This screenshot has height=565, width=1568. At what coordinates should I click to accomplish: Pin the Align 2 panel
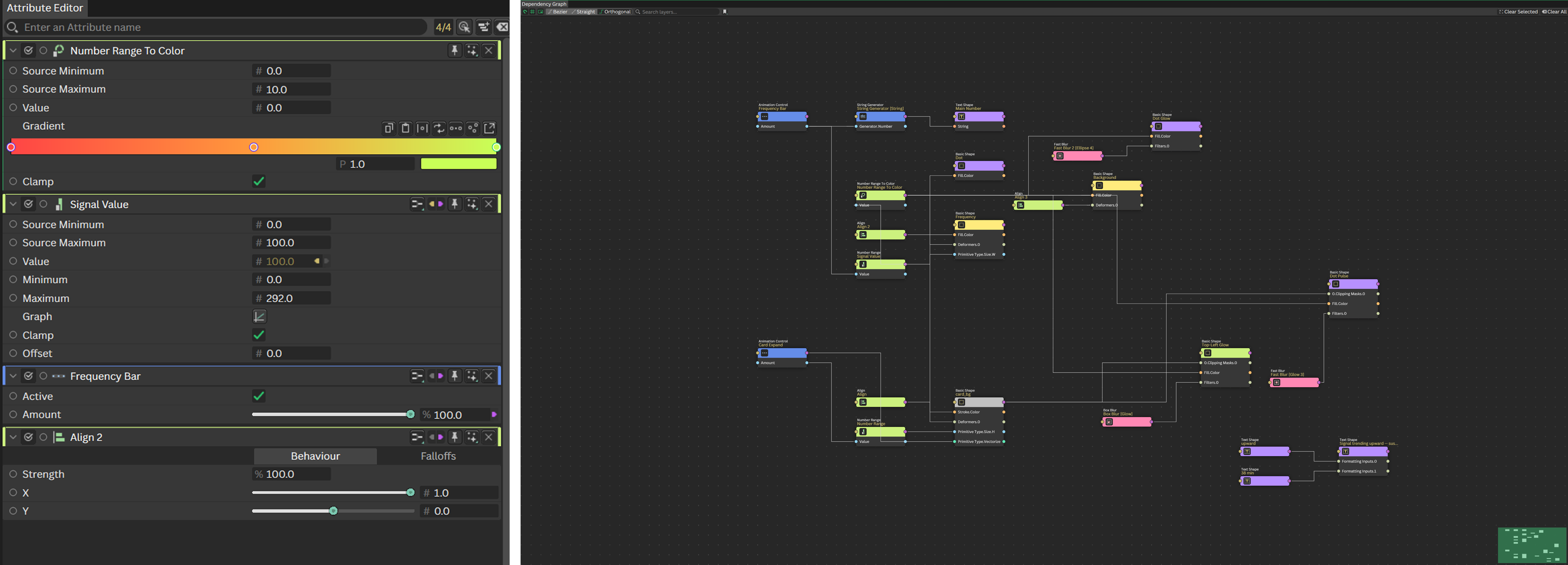454,437
